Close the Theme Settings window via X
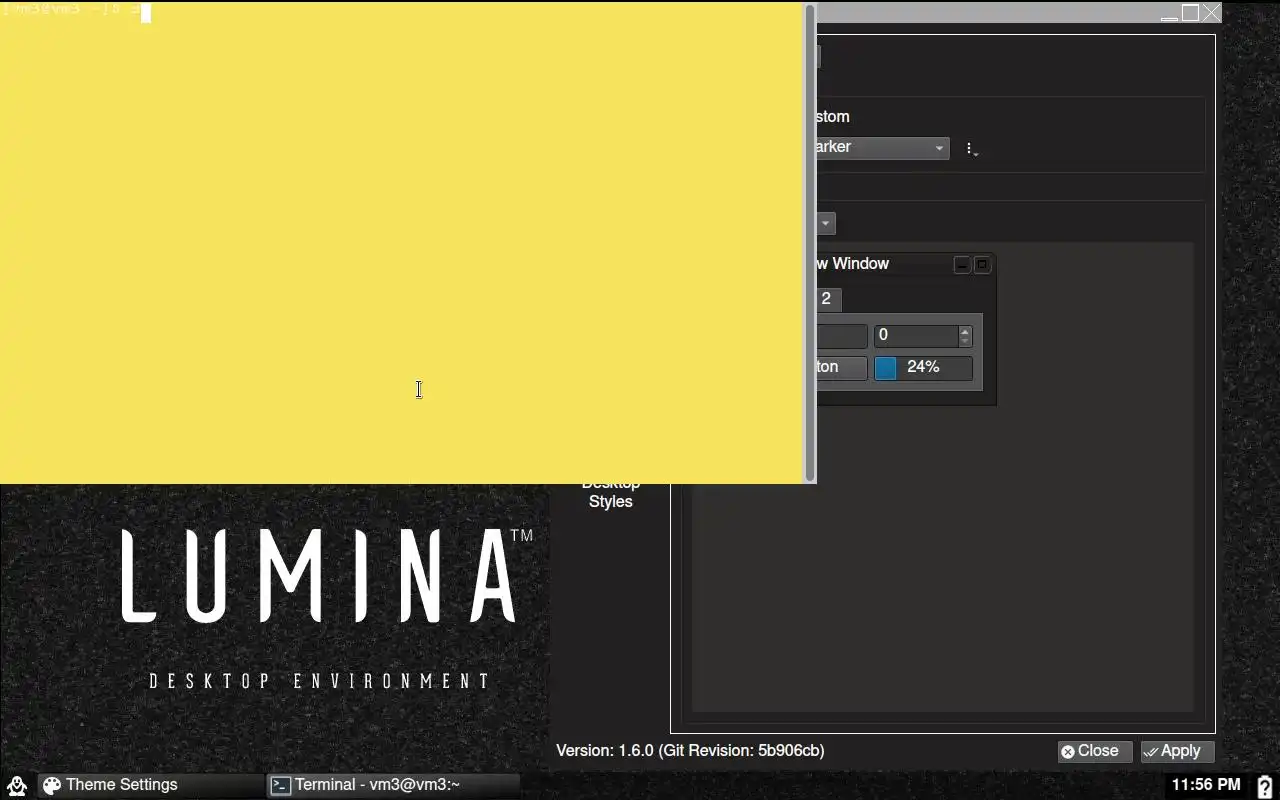 [x=1211, y=13]
